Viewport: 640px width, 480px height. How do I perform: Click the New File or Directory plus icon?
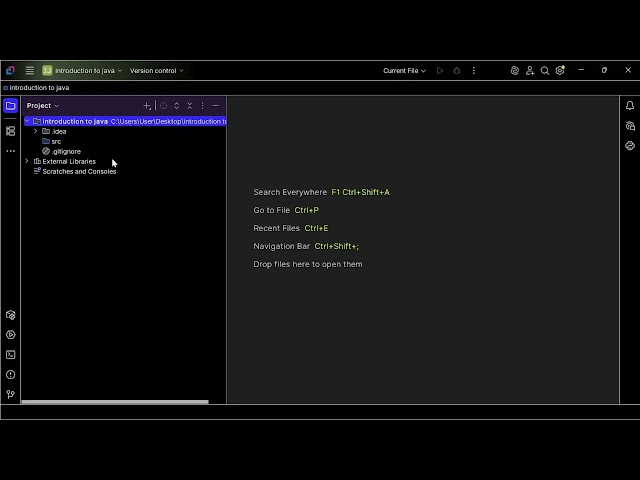click(x=147, y=106)
